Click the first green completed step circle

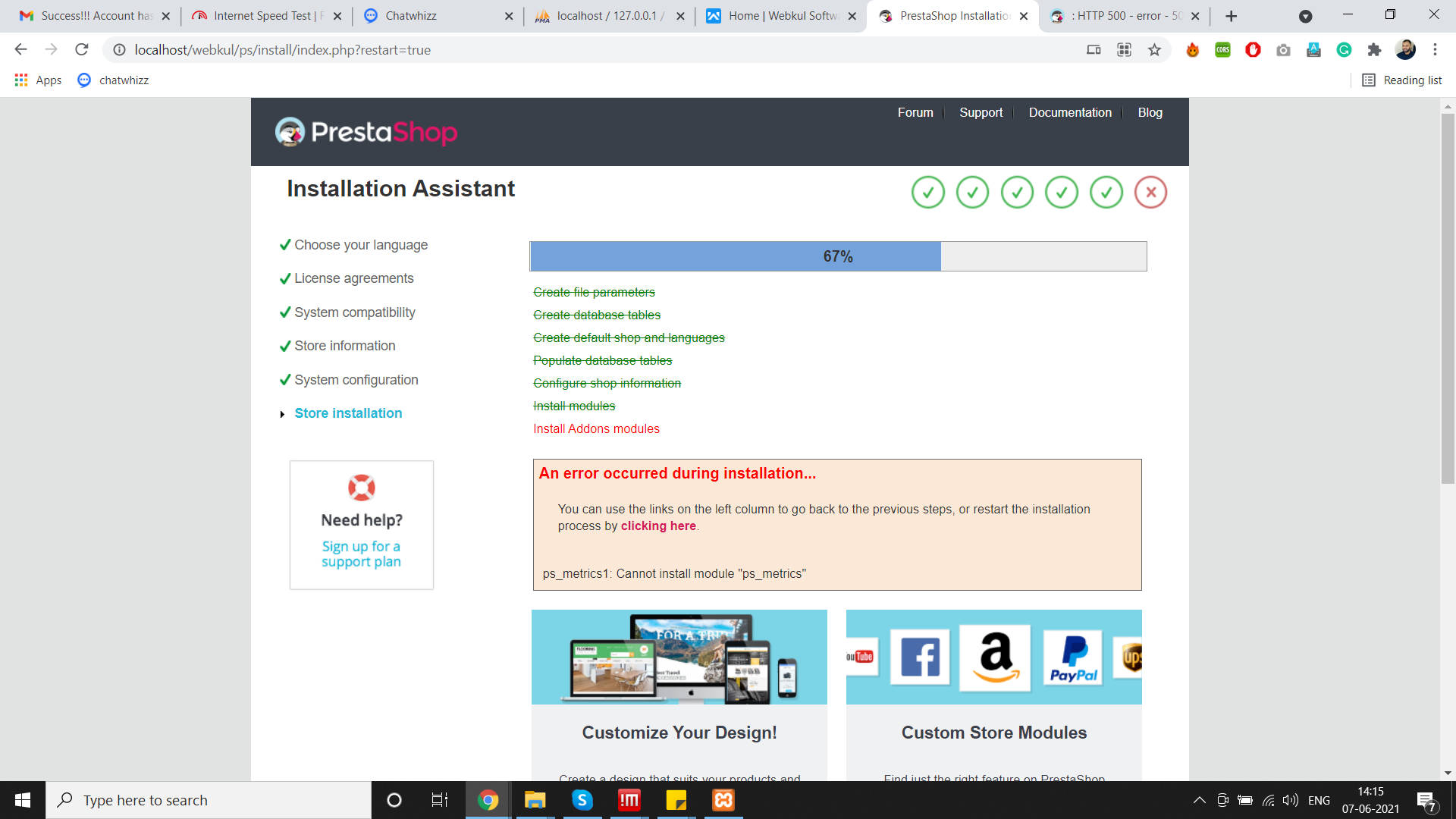(x=927, y=193)
